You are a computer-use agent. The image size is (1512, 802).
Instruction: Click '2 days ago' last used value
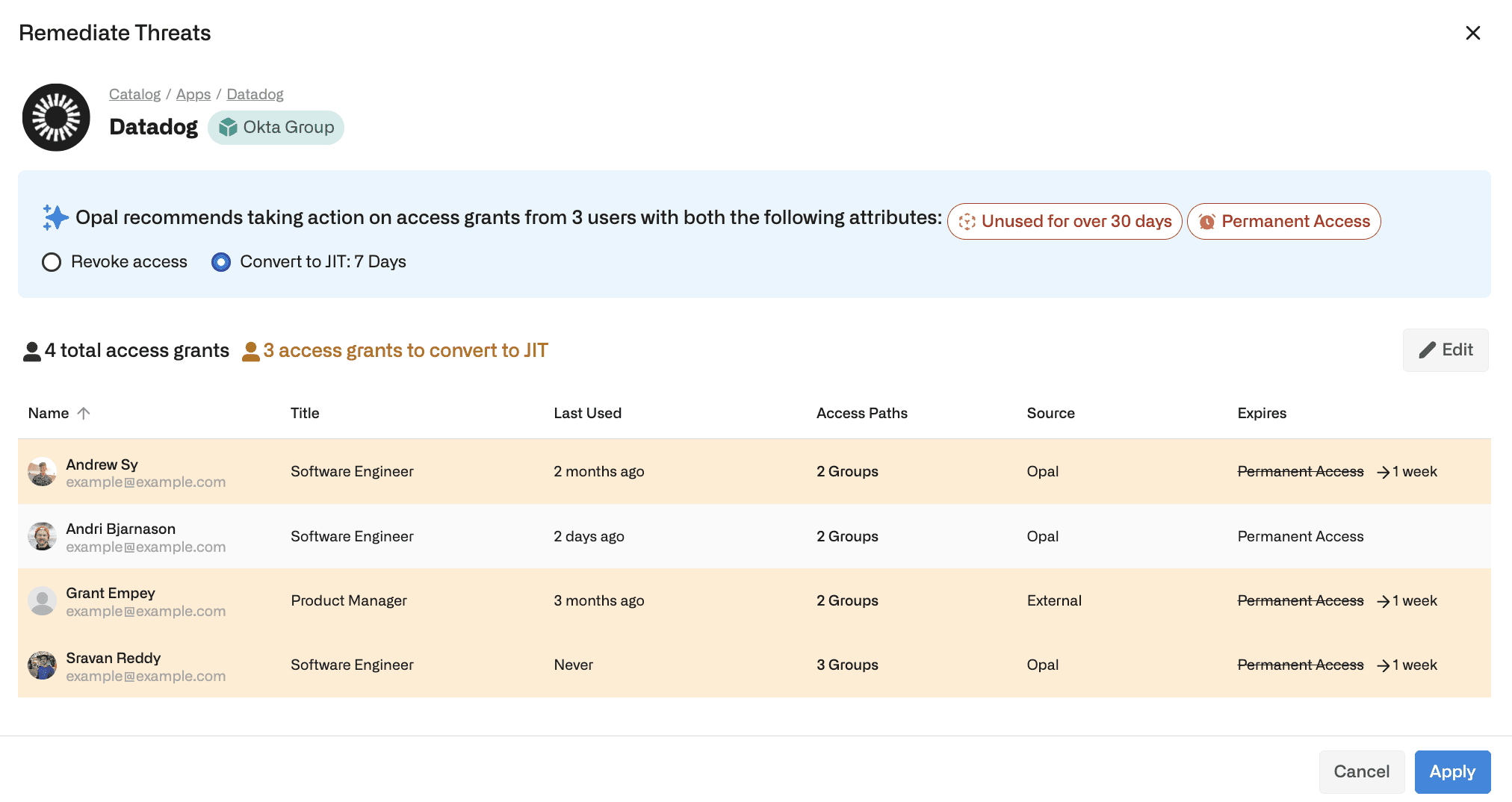coord(589,536)
